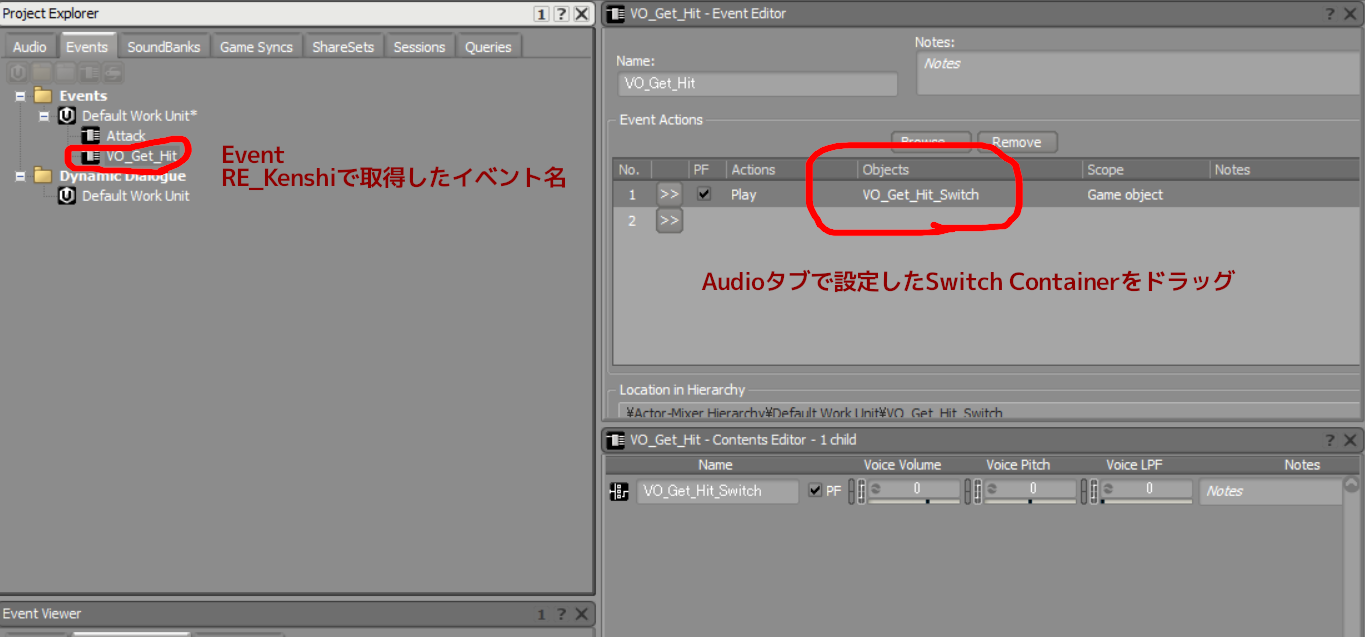Viewport: 1365px width, 637px height.
Task: Toggle the PF checkbox in Event Actions row 1
Action: [704, 194]
